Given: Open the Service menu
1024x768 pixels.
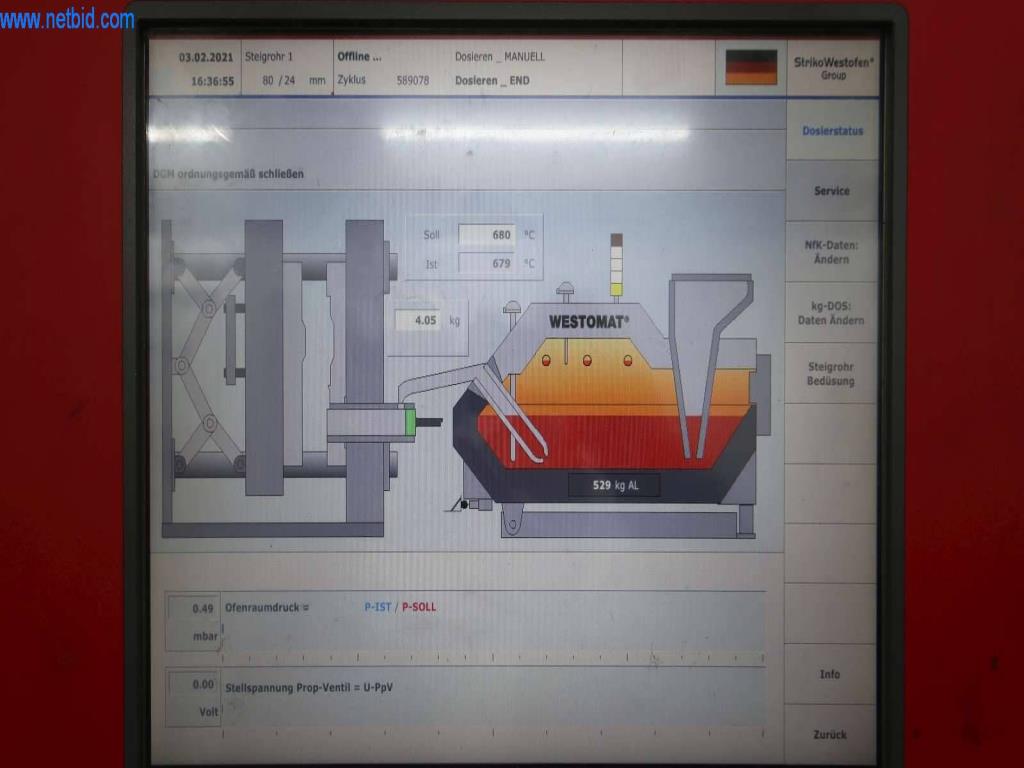Looking at the screenshot, I should (831, 191).
